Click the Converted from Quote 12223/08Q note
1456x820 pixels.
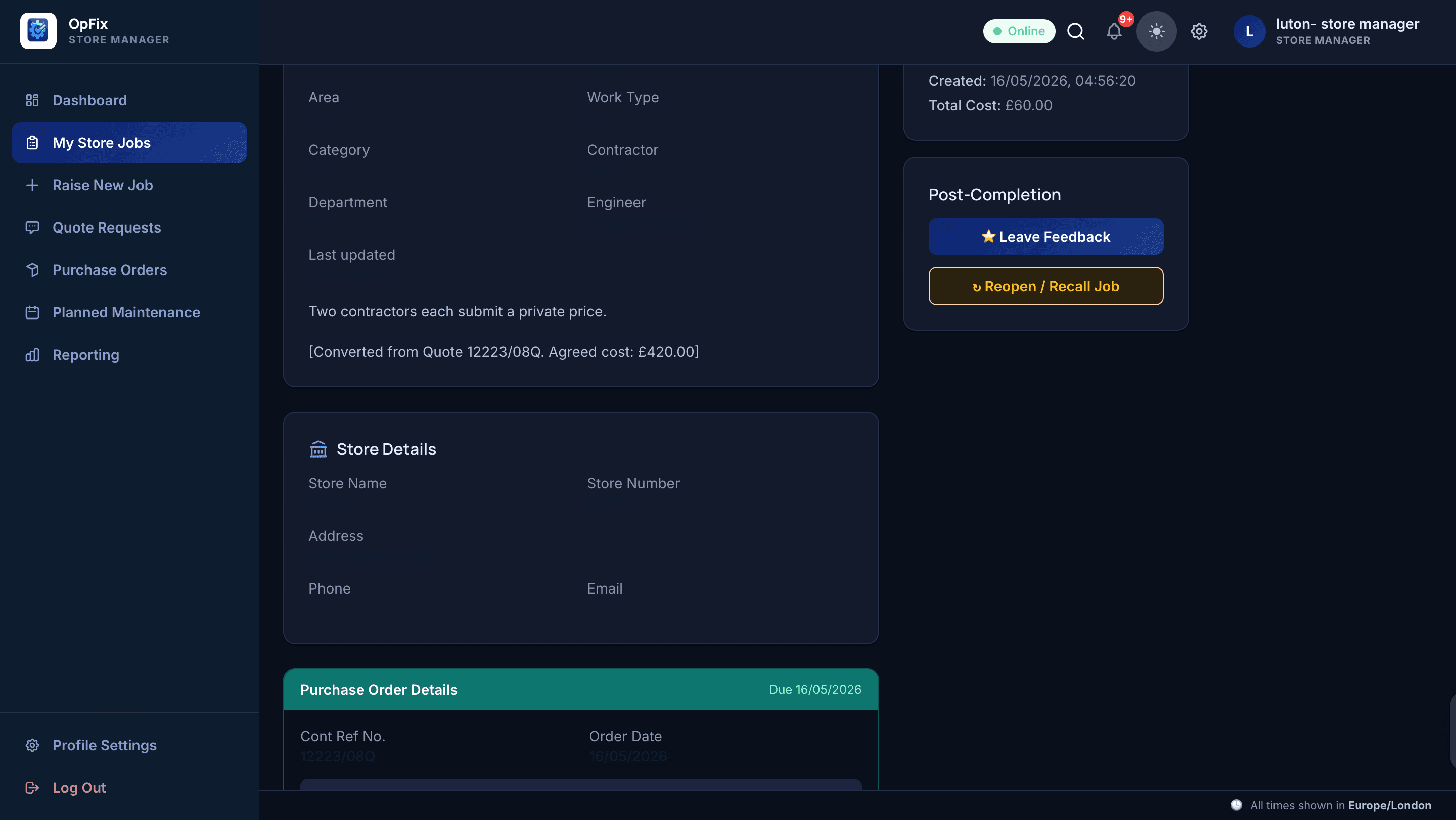pyautogui.click(x=504, y=352)
